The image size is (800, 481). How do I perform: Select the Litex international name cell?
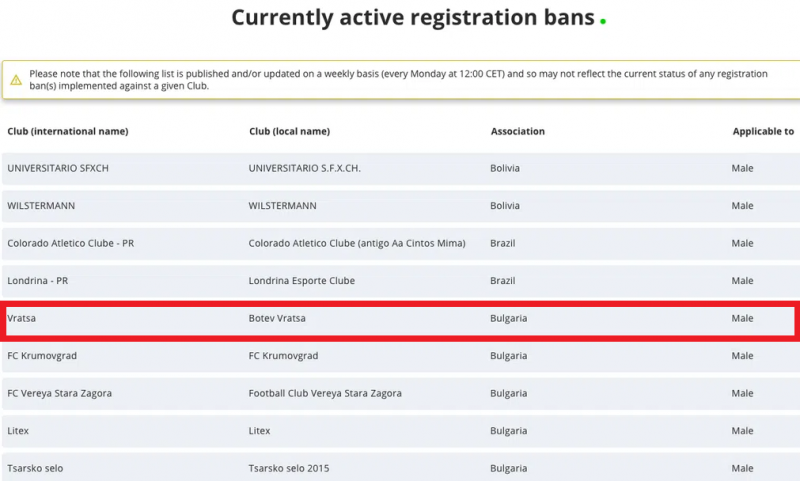(20, 431)
